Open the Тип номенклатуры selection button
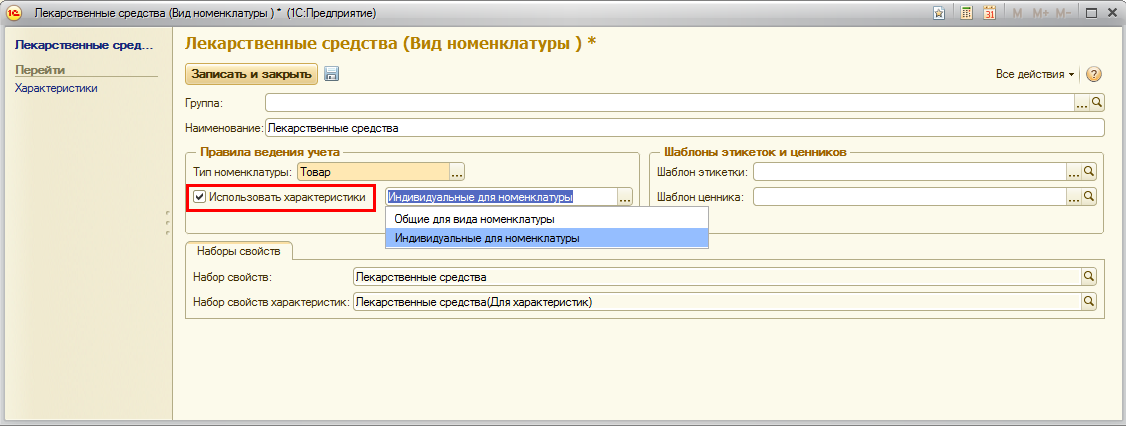This screenshot has width=1126, height=426. pyautogui.click(x=458, y=172)
